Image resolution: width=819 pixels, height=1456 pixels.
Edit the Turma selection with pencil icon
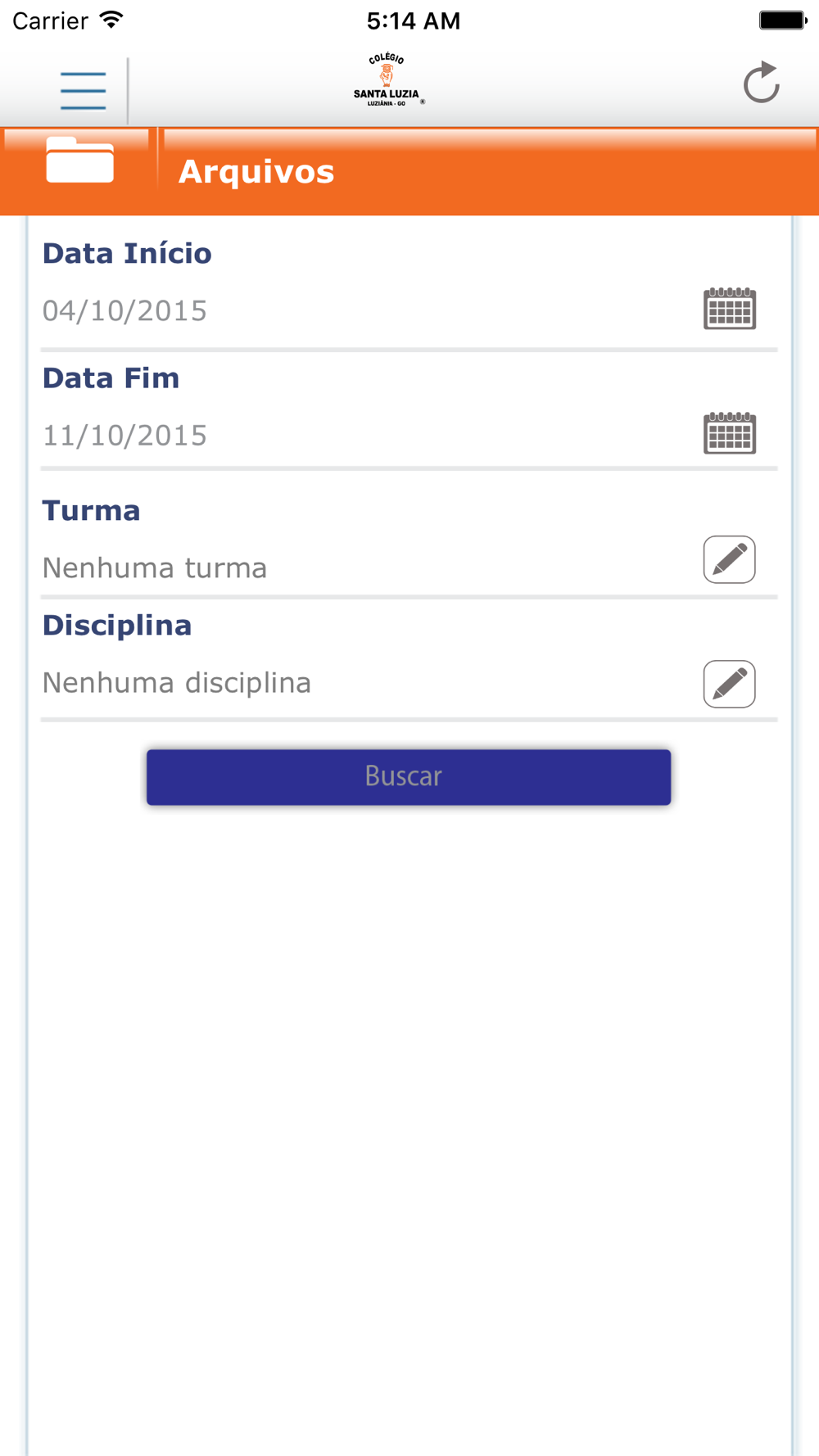click(x=730, y=560)
